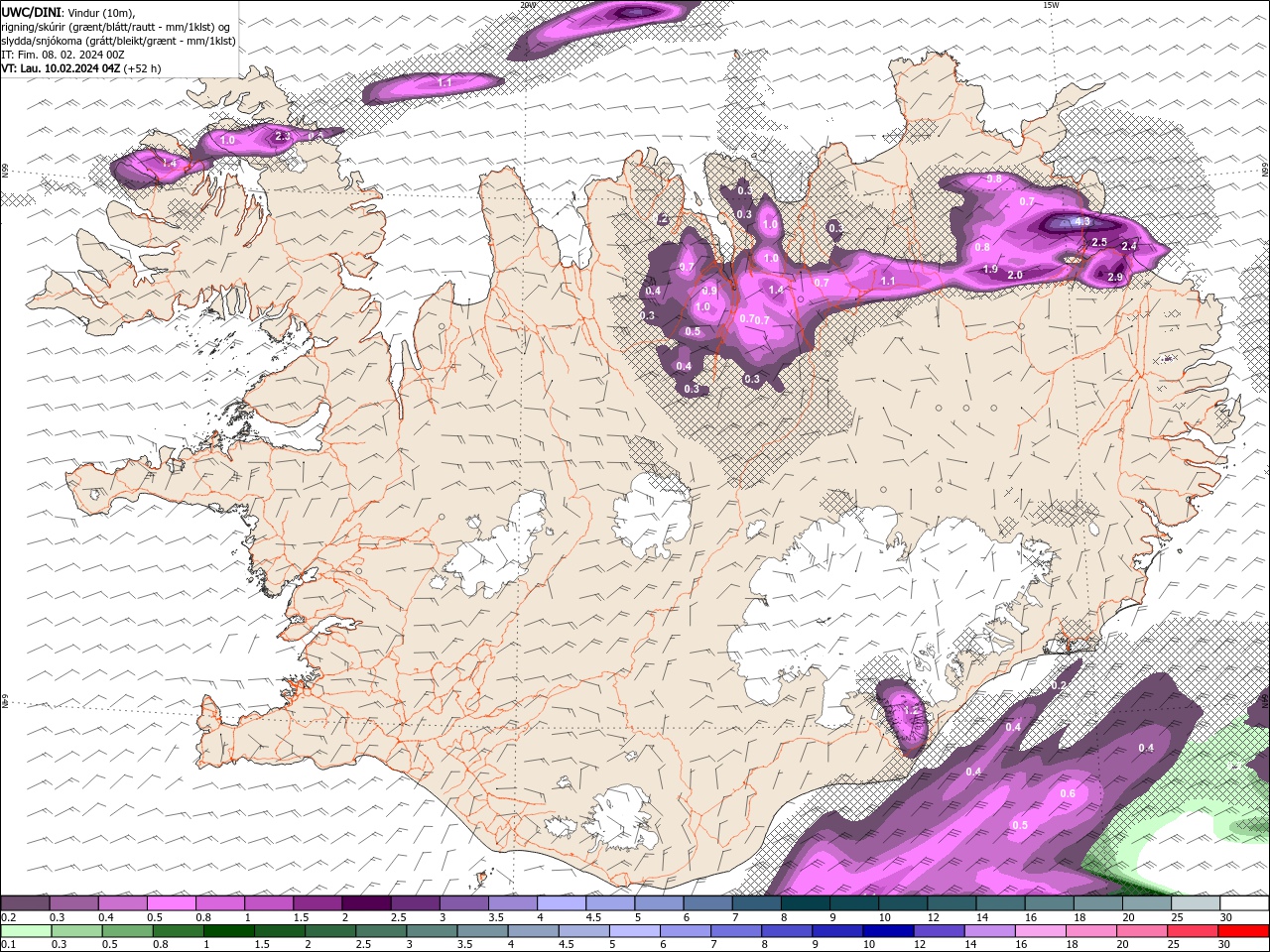The height and width of the screenshot is (952, 1270).
Task: Click the 1.2 value over southern glacier edge
Action: click(911, 710)
